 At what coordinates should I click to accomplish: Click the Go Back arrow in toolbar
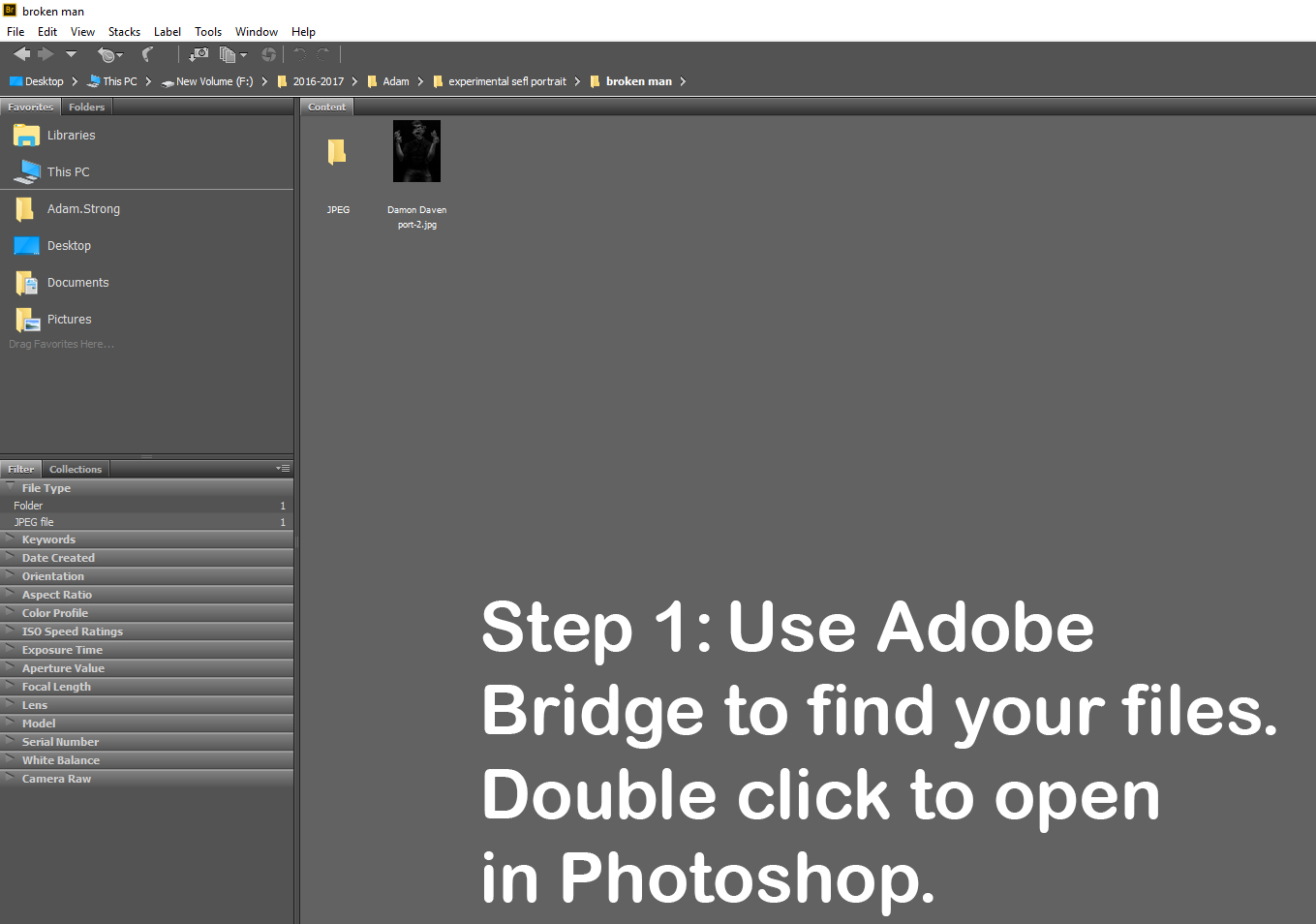[21, 54]
